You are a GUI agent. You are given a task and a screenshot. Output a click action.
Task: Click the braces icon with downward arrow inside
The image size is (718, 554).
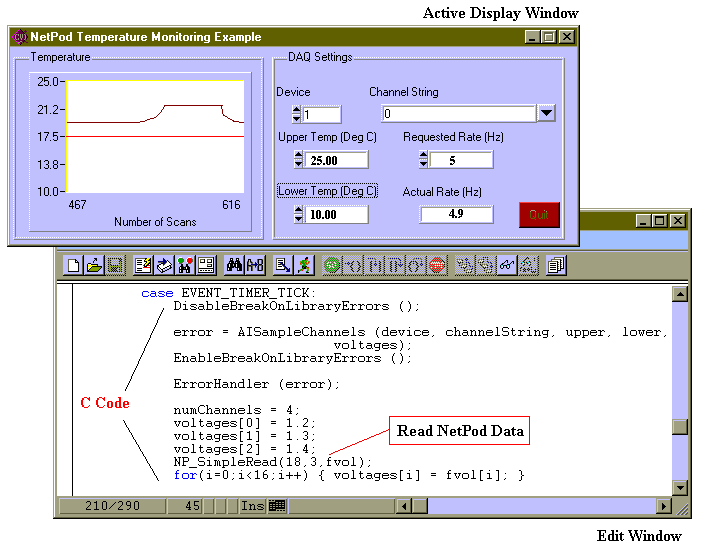click(x=374, y=265)
